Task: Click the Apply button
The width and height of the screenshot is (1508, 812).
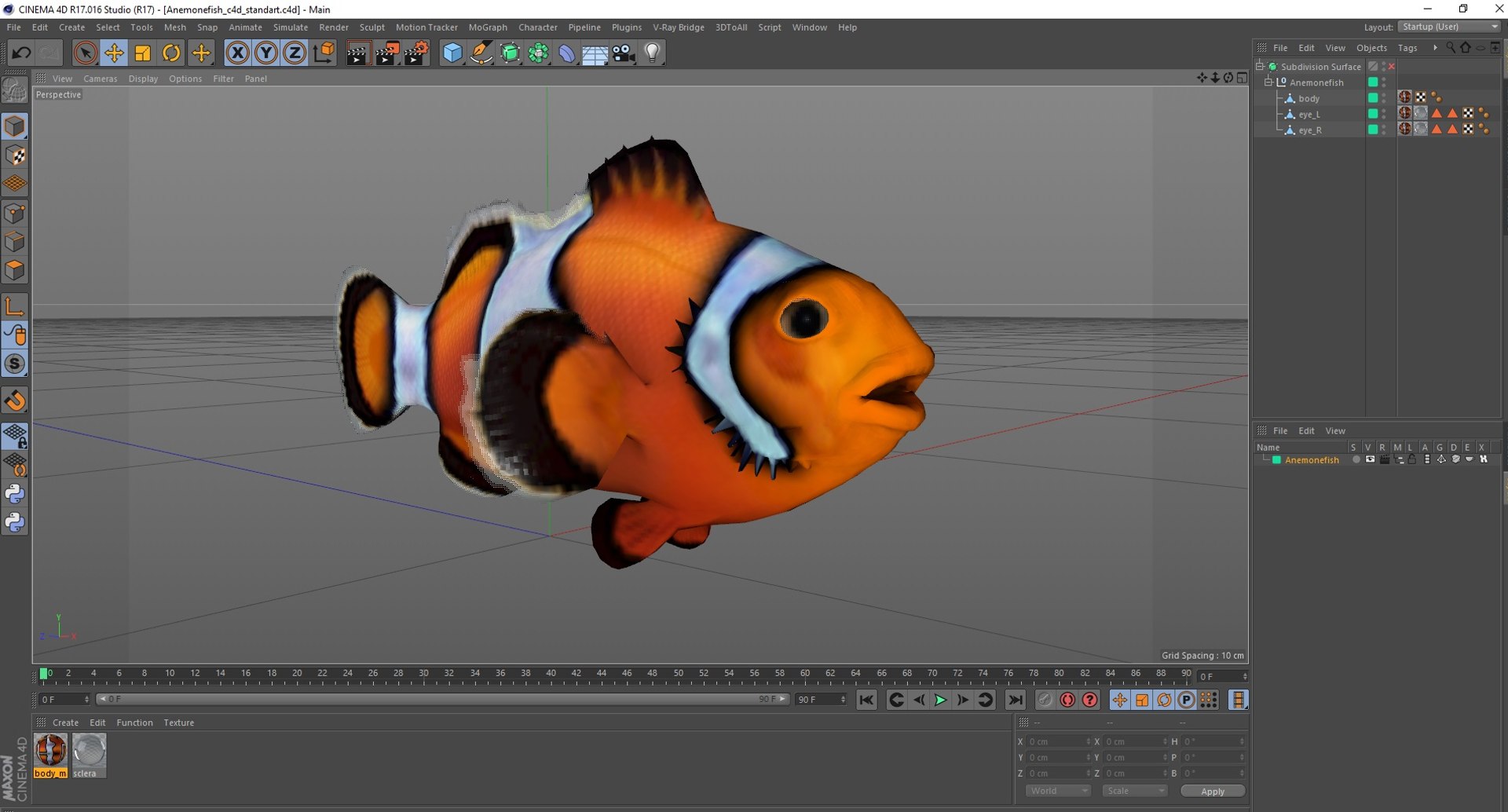Action: (x=1213, y=791)
